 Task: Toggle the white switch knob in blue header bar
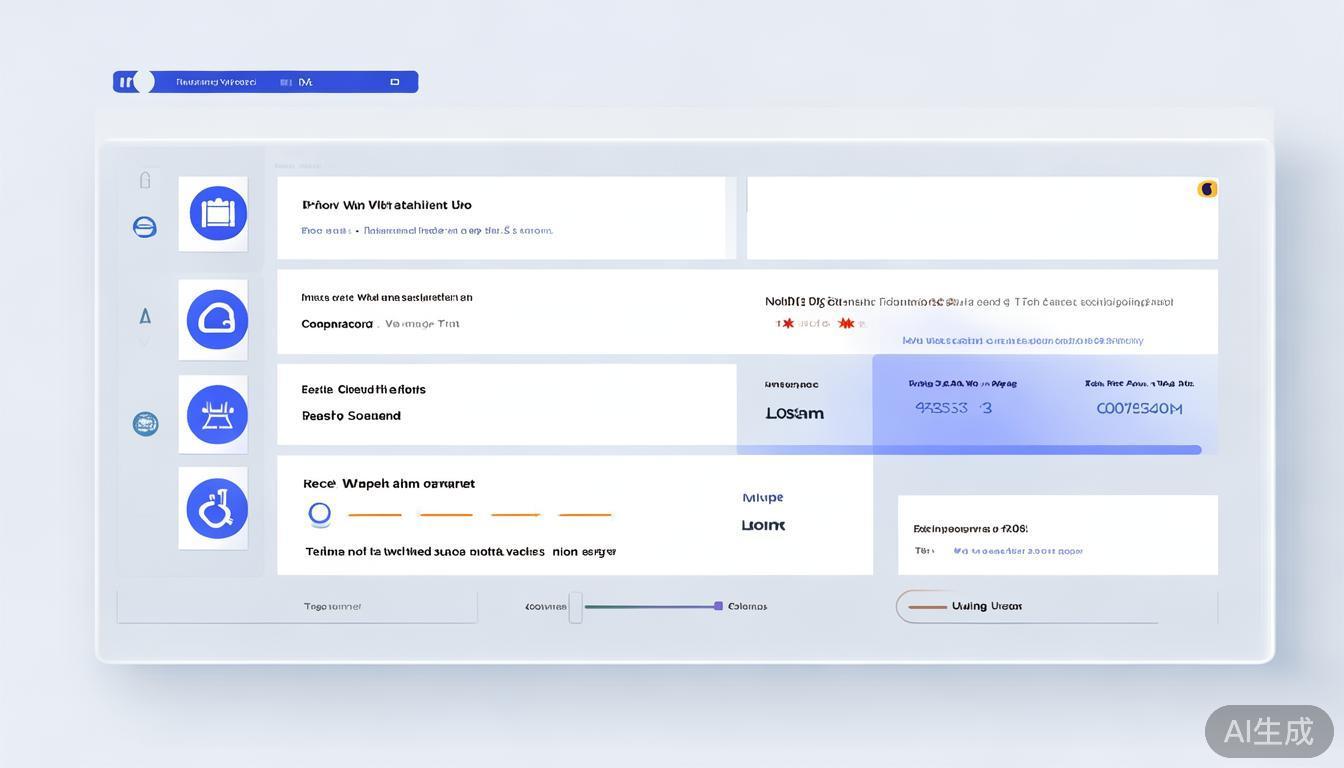coord(144,82)
